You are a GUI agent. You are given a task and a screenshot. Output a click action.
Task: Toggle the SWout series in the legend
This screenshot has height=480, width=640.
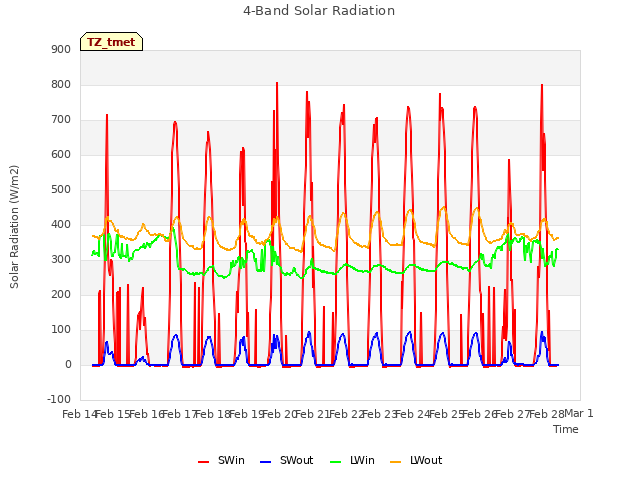[287, 460]
